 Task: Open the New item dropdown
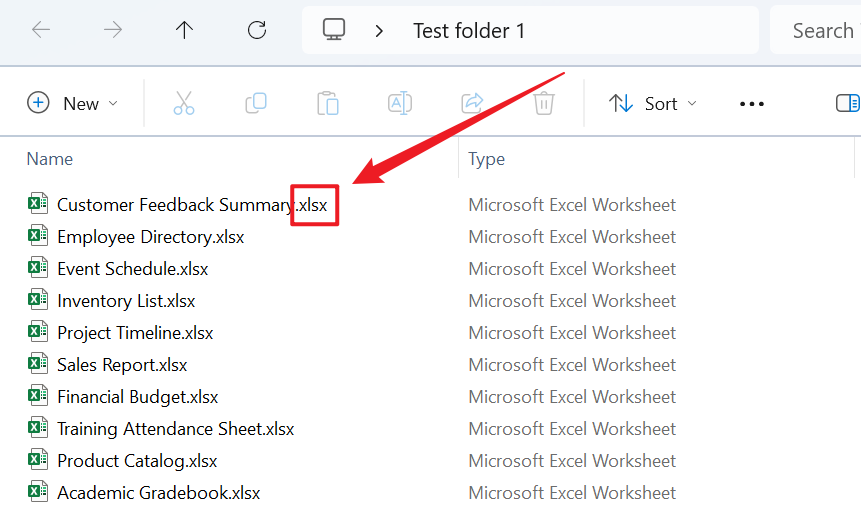click(73, 103)
